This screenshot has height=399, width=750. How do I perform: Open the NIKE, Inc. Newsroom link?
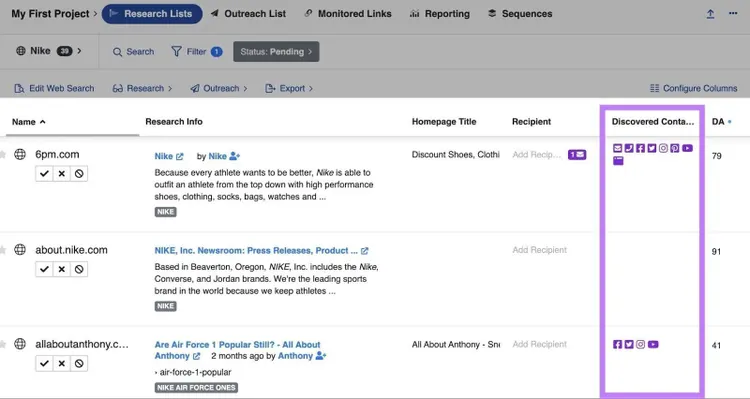coord(256,251)
